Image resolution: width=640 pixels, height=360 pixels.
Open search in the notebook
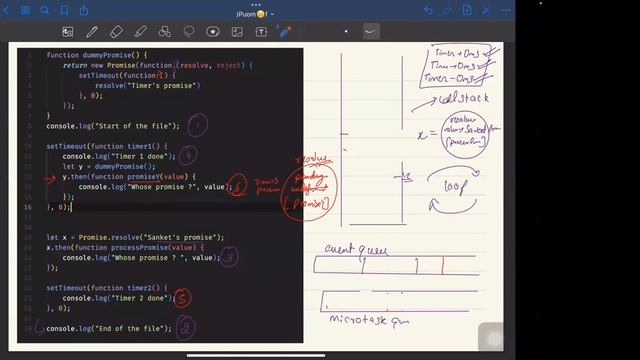pos(45,11)
